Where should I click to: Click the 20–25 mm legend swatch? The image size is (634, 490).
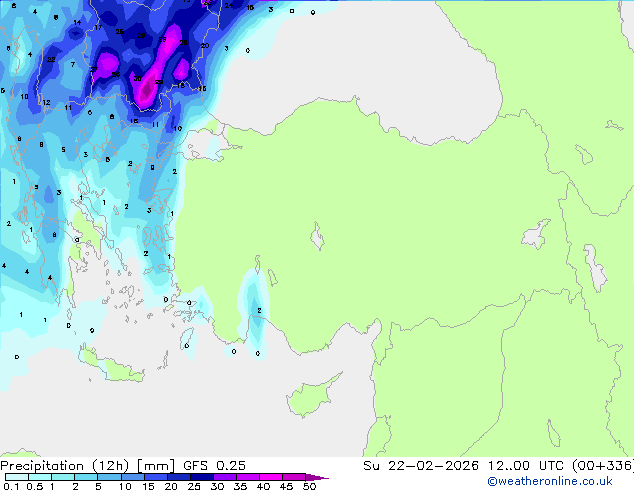(178, 477)
